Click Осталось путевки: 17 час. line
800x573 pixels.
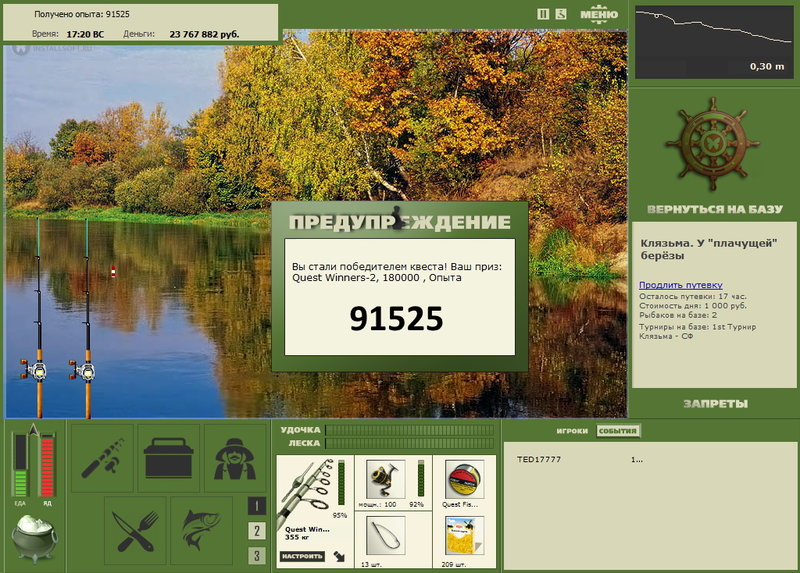click(692, 296)
